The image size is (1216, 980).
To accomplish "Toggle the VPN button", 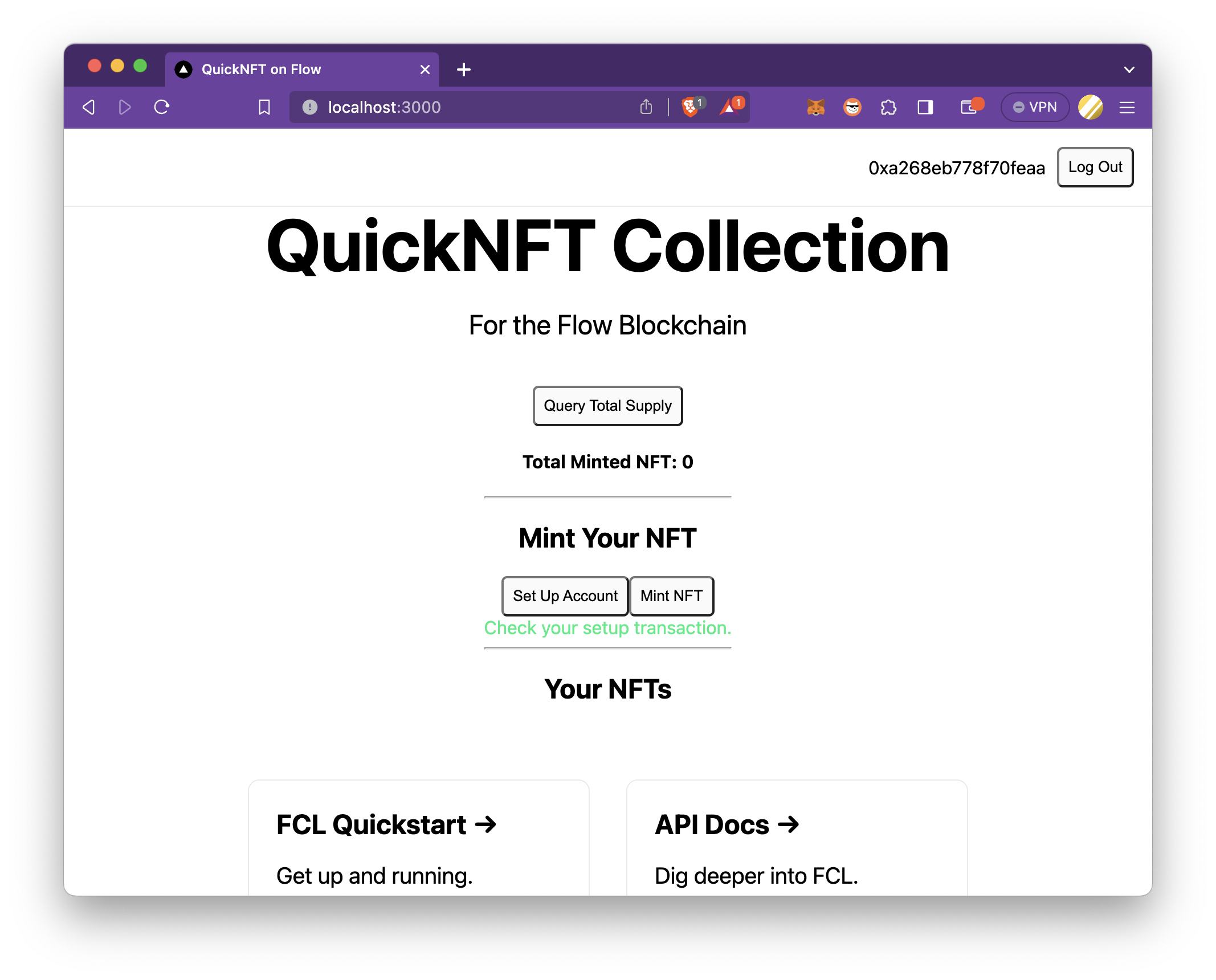I will tap(1035, 107).
